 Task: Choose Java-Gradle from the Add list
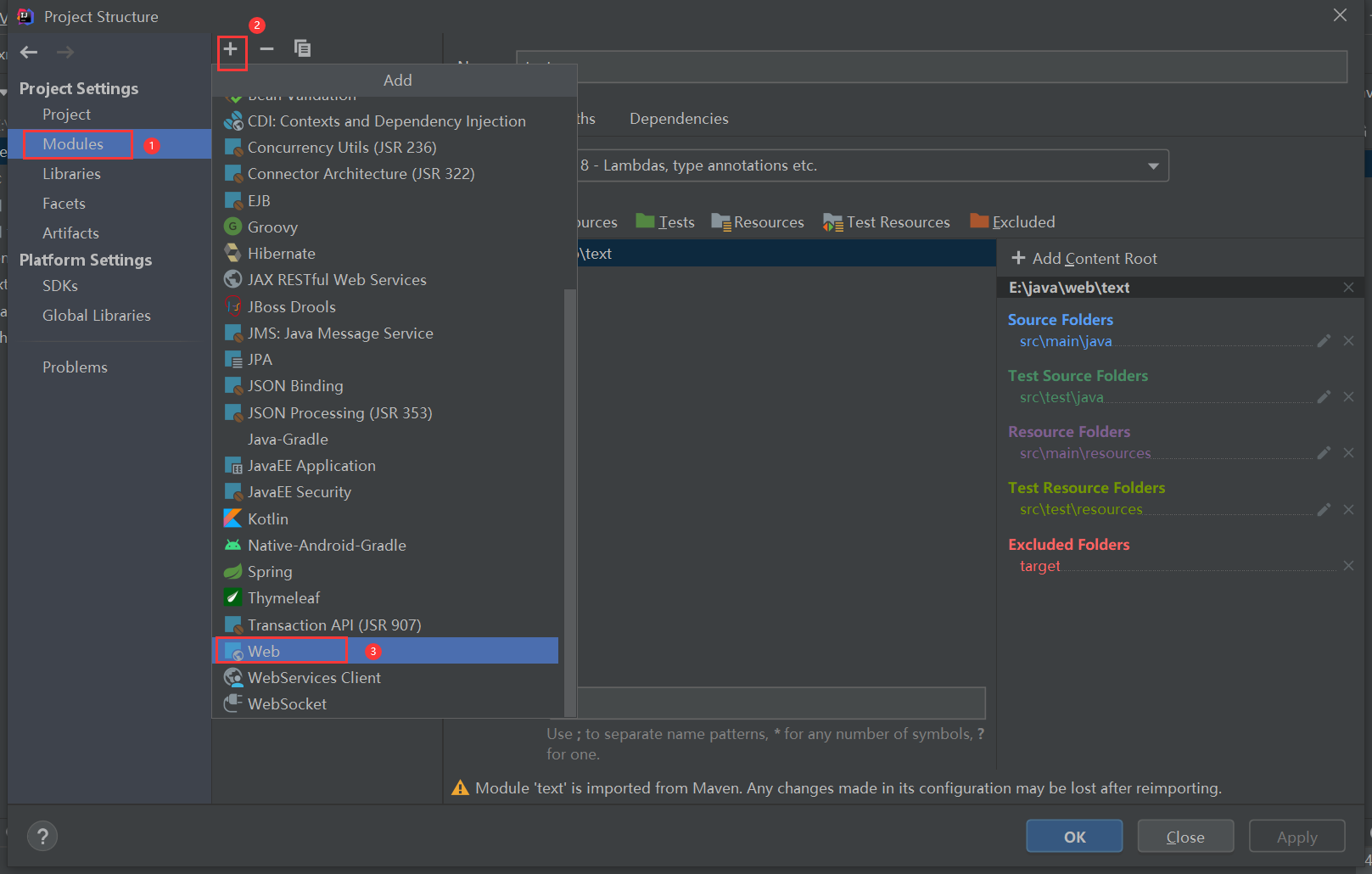[385, 440]
